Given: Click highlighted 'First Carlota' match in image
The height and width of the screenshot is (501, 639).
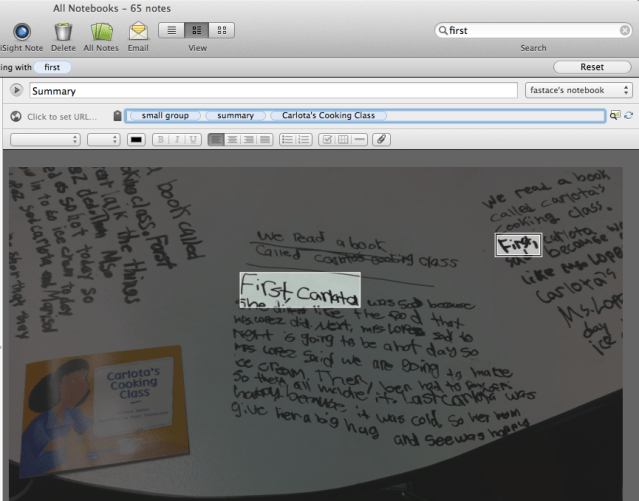Looking at the screenshot, I should (300, 290).
